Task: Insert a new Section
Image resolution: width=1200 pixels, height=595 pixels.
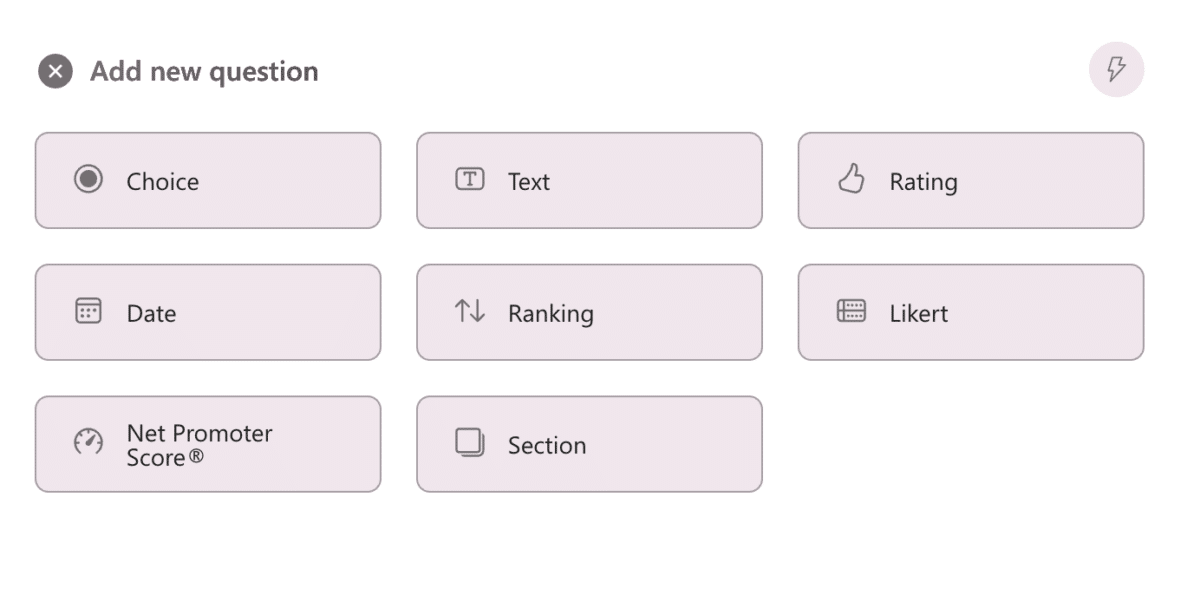Action: pyautogui.click(x=589, y=444)
